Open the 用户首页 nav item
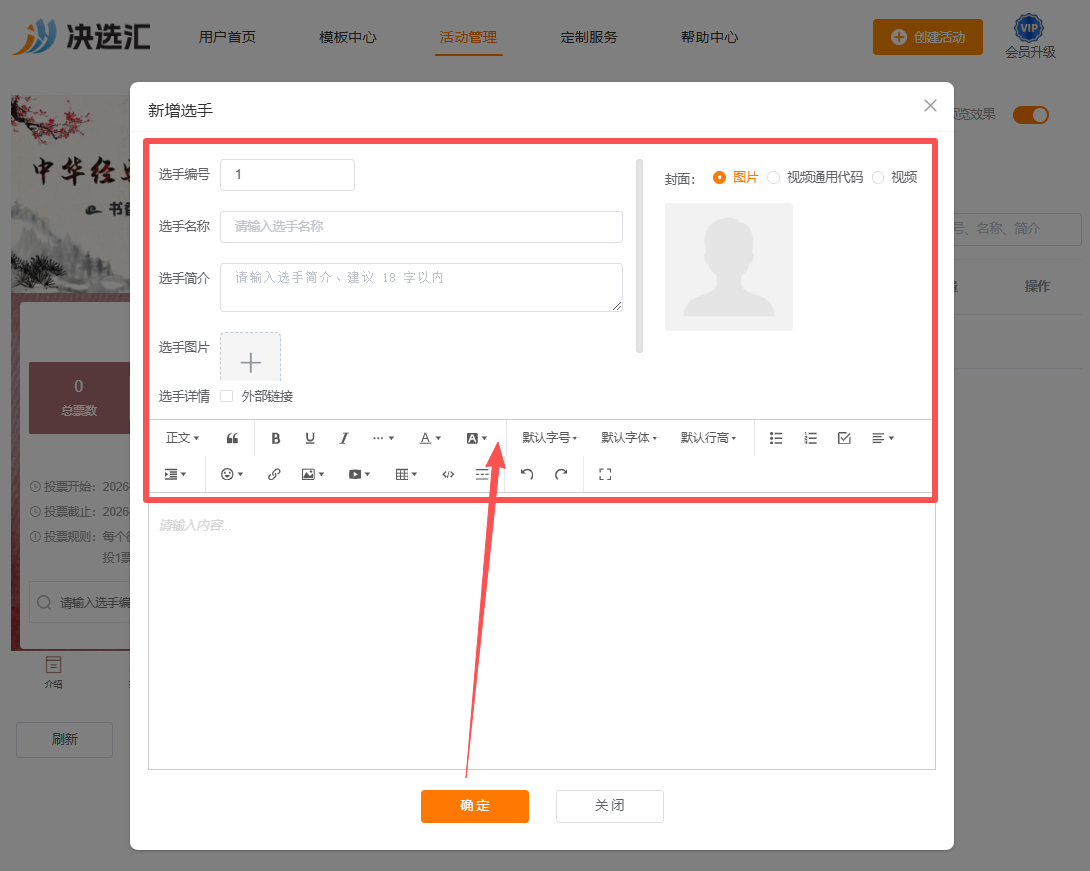 point(227,37)
